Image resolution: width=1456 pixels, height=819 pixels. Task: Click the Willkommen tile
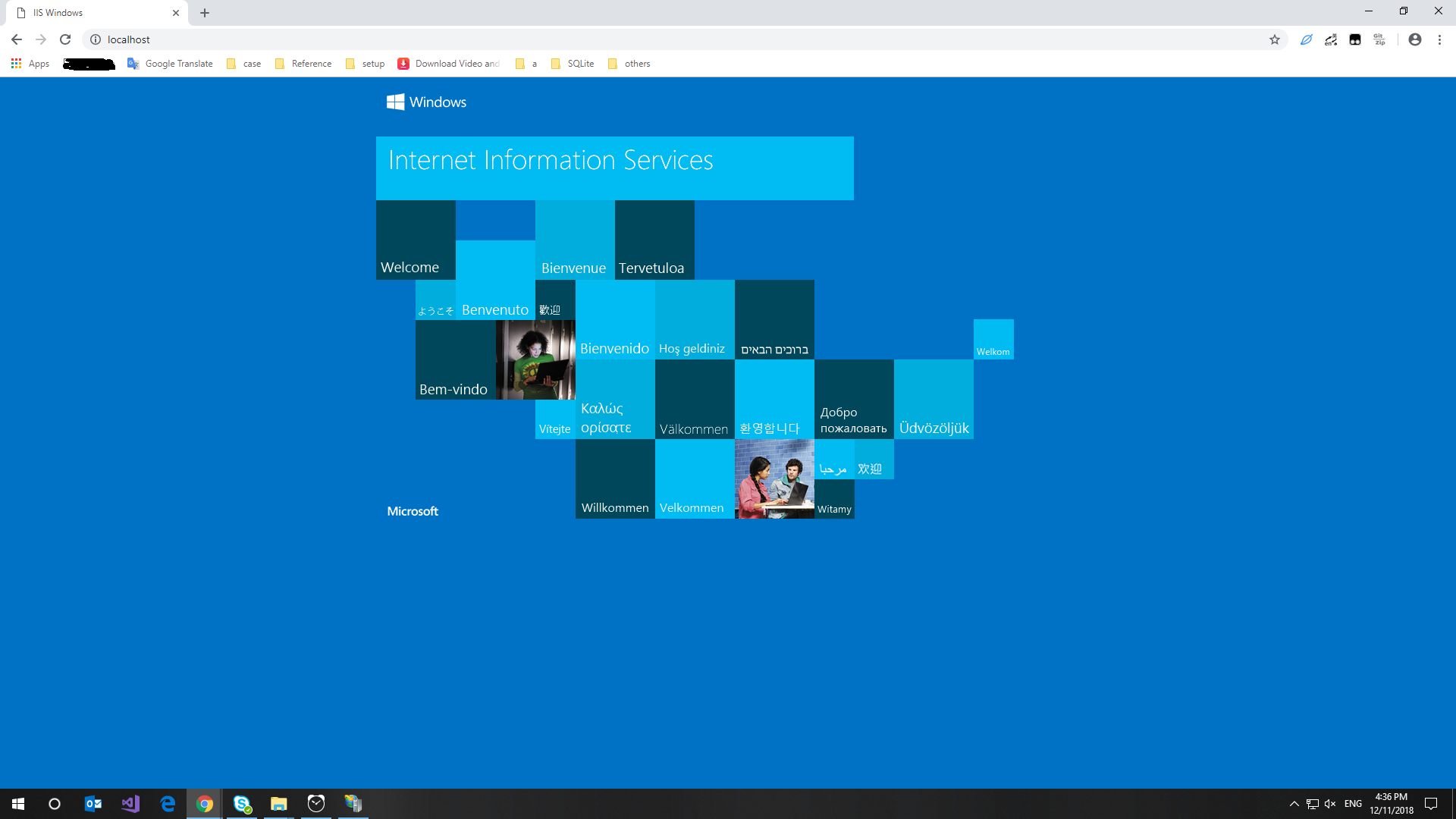coord(615,479)
